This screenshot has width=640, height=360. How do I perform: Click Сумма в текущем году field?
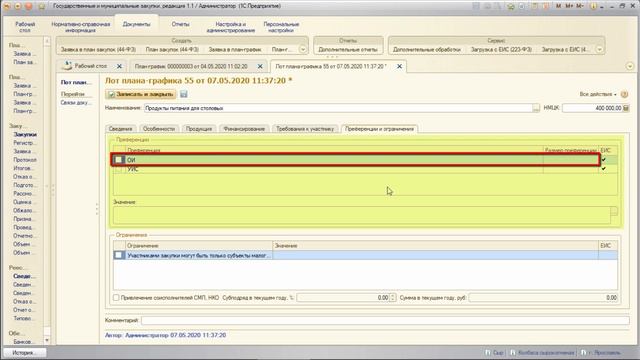543,298
